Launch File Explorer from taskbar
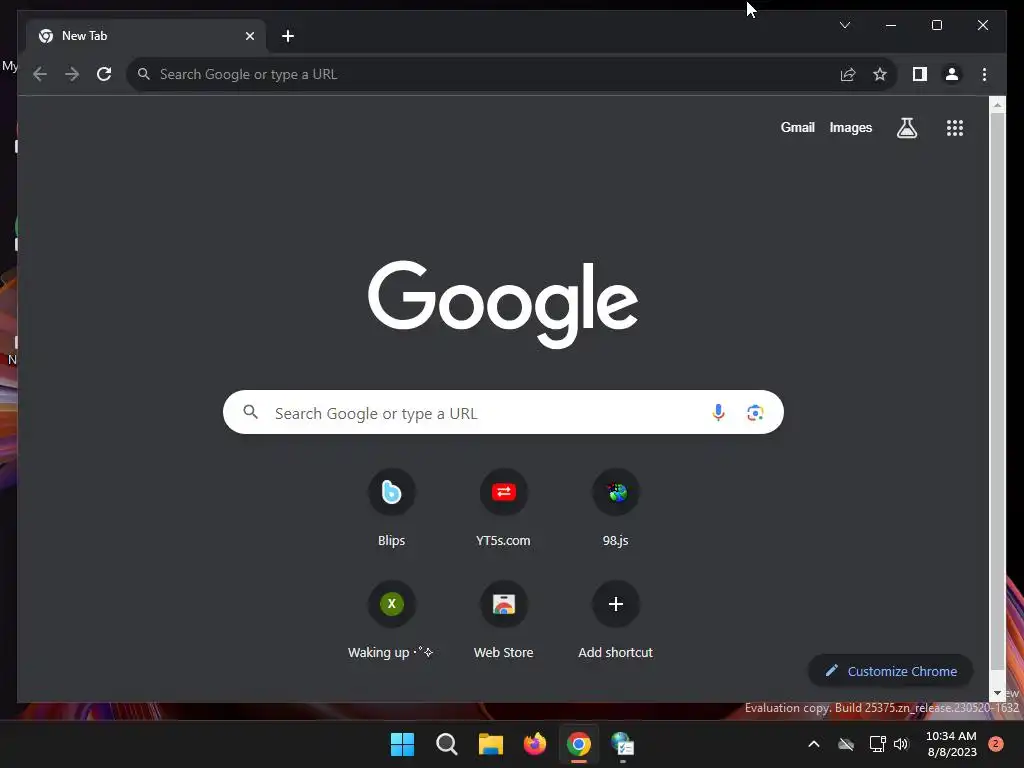This screenshot has height=768, width=1024. pyautogui.click(x=490, y=744)
